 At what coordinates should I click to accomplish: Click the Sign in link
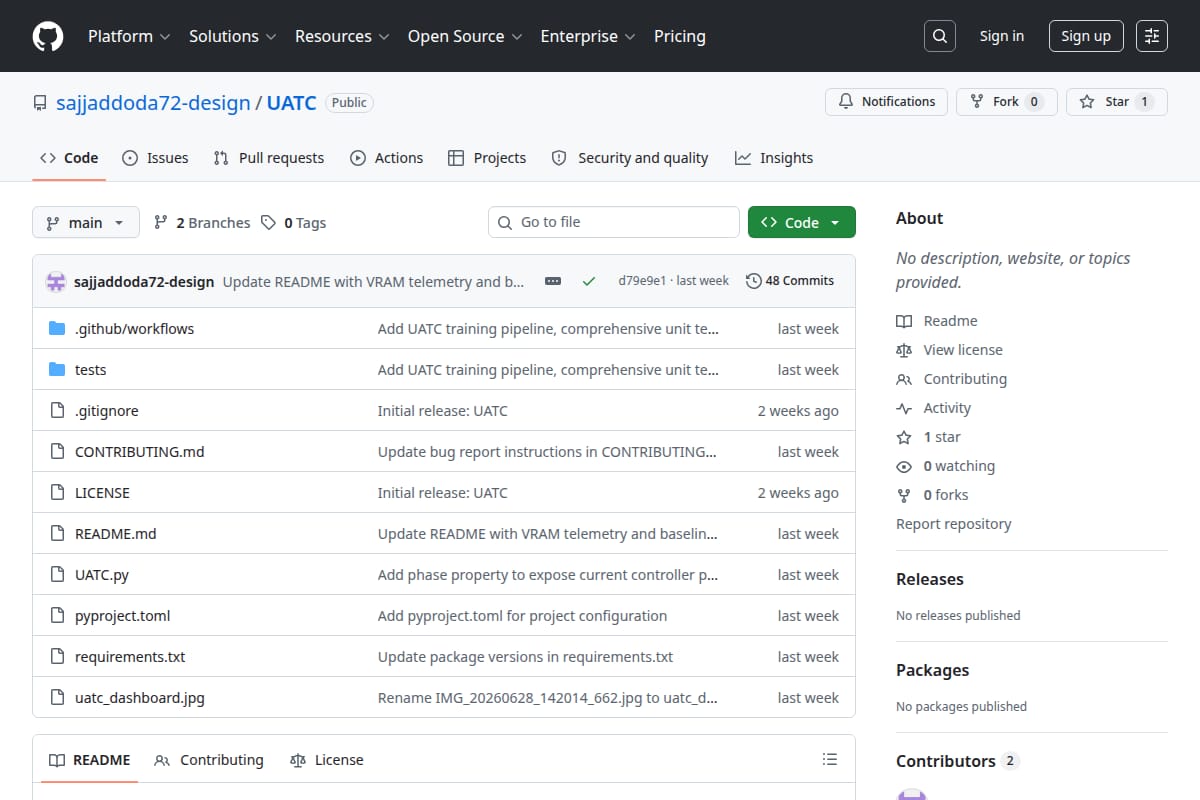tap(1002, 36)
